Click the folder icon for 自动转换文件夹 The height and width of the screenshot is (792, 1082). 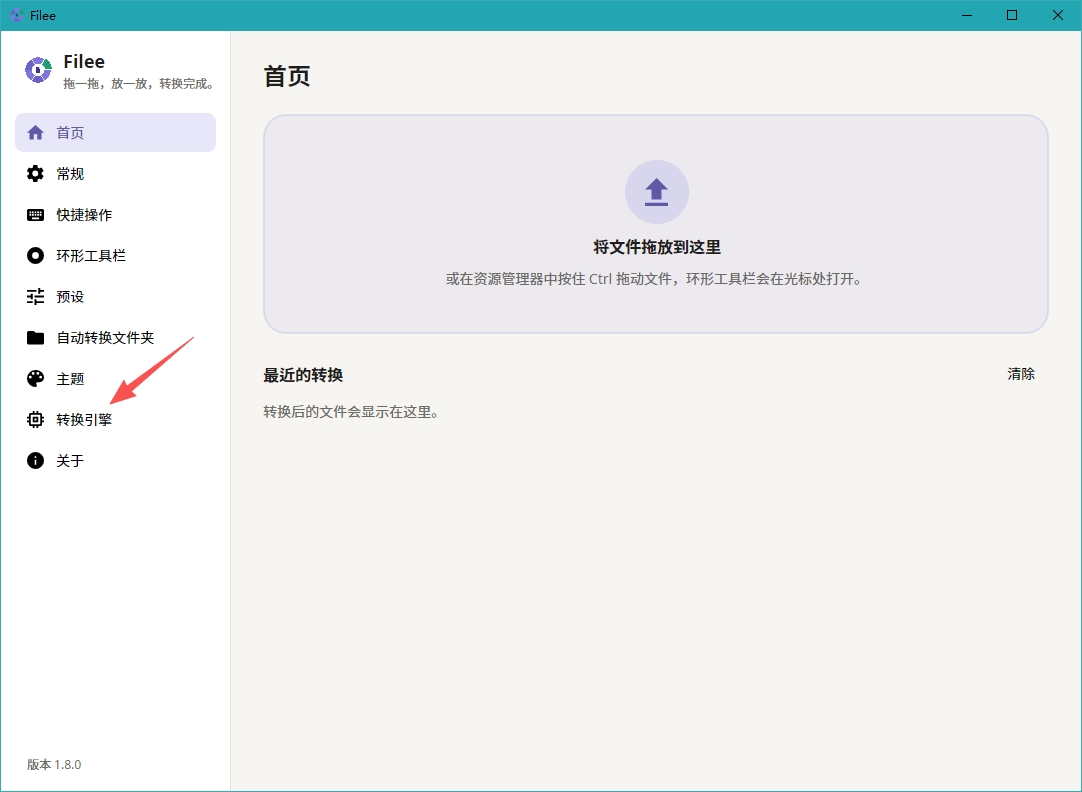[35, 337]
